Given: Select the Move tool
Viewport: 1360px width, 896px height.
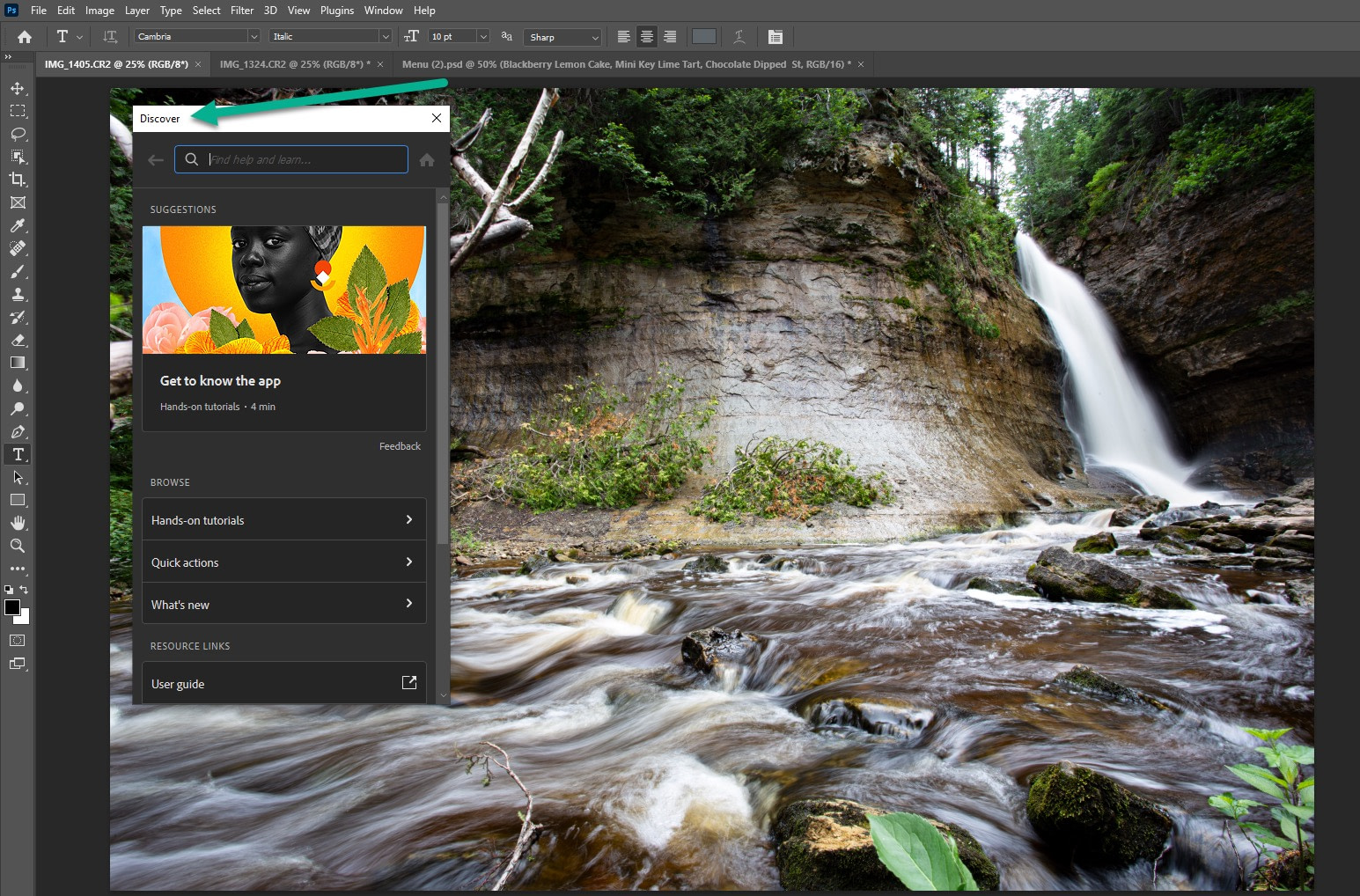Looking at the screenshot, I should 18,87.
